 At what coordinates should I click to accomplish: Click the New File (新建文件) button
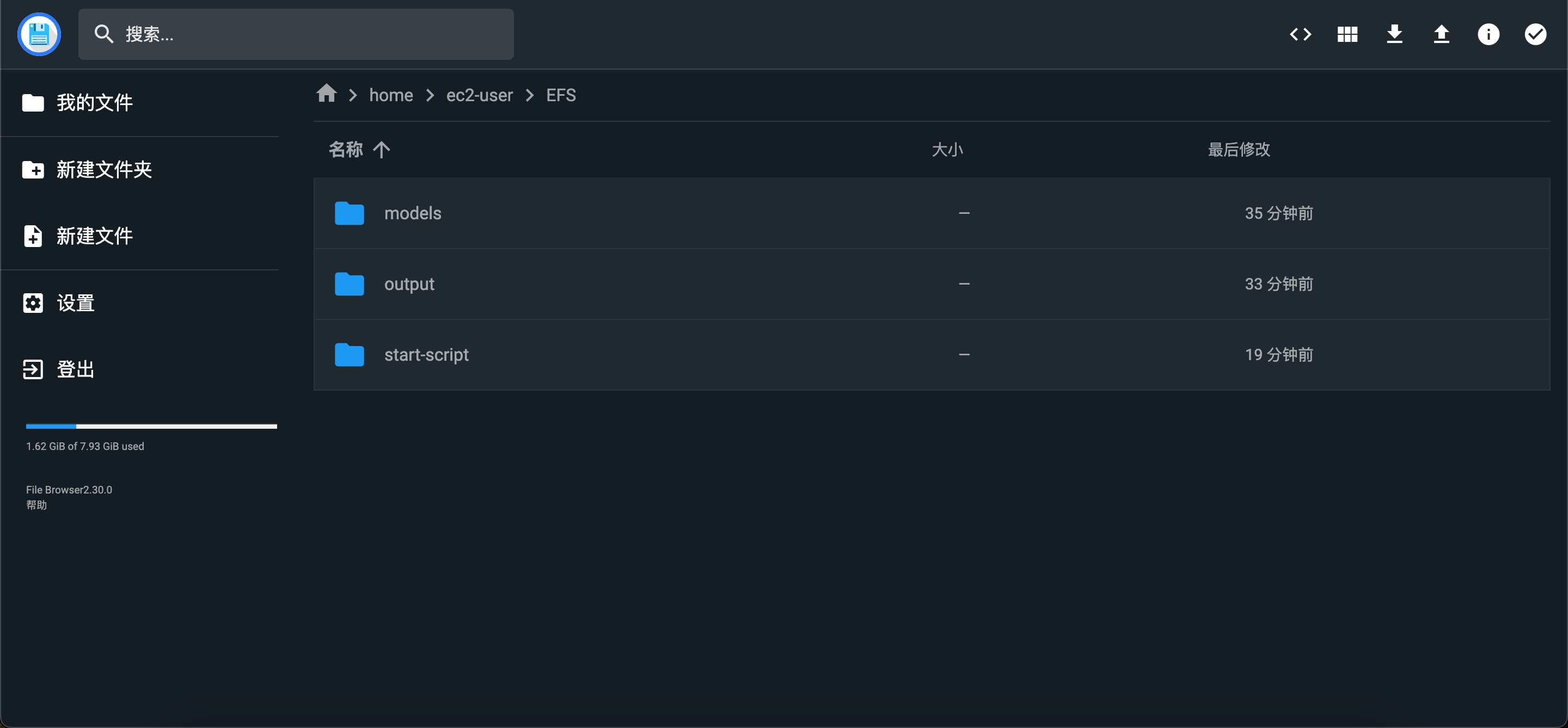click(139, 236)
